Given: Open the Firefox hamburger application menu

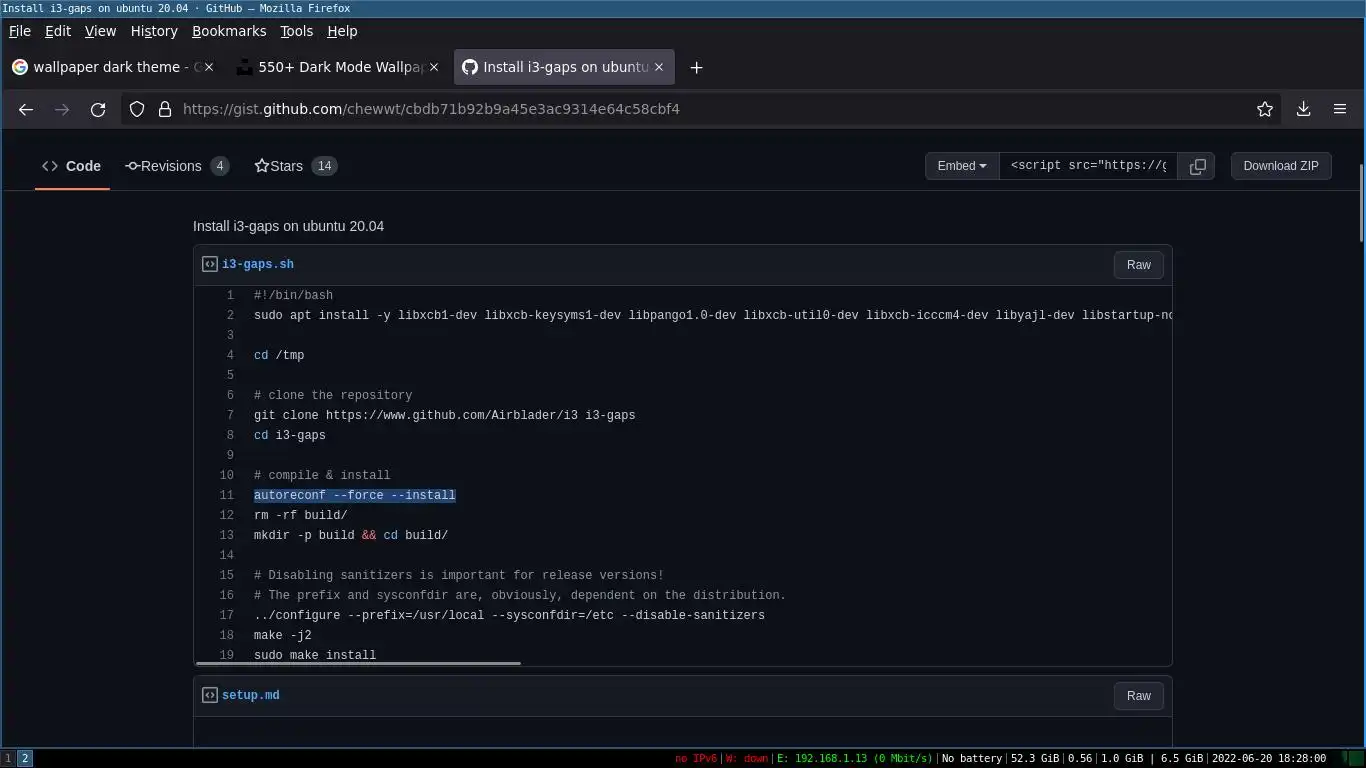Looking at the screenshot, I should point(1340,109).
